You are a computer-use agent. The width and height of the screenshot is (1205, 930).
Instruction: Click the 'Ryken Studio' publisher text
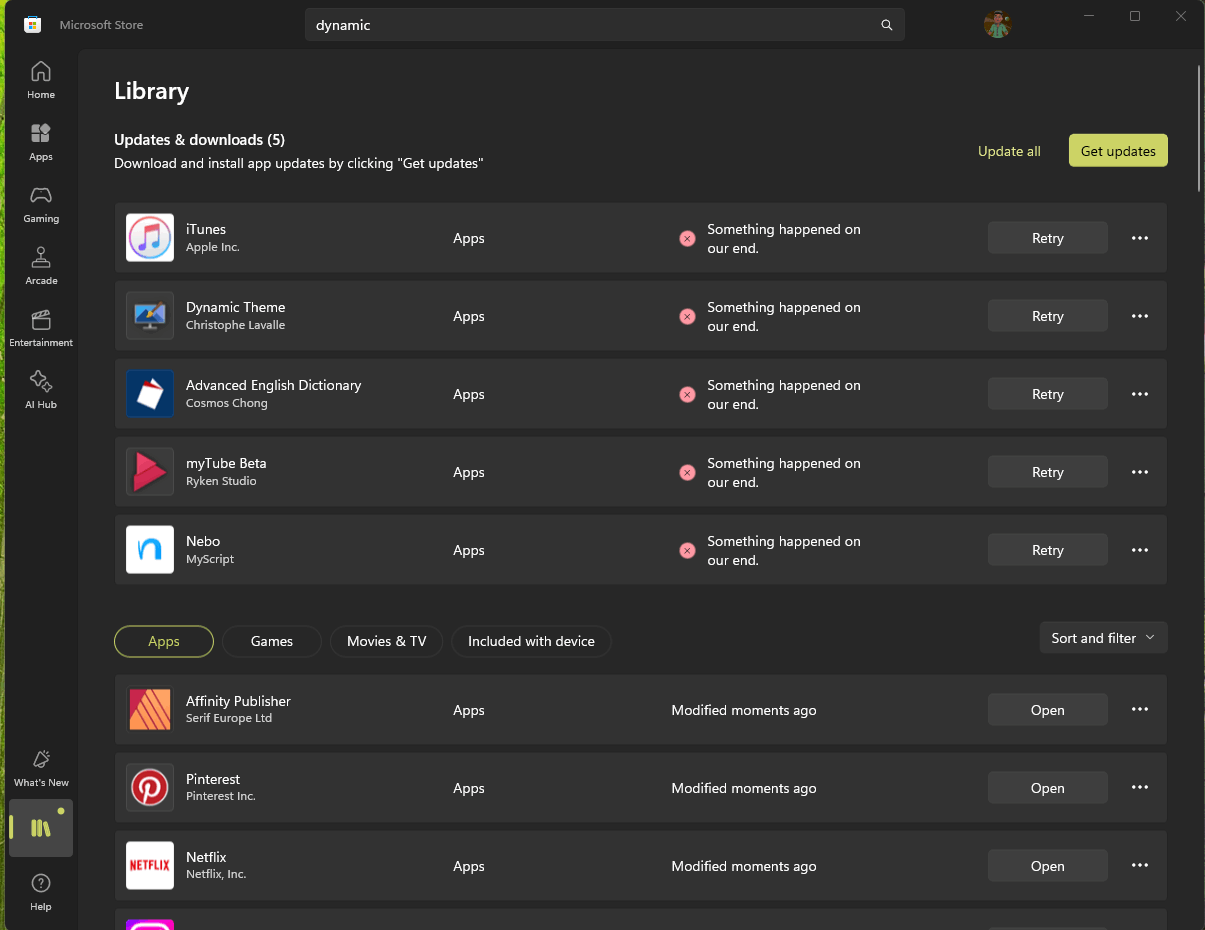click(x=221, y=481)
